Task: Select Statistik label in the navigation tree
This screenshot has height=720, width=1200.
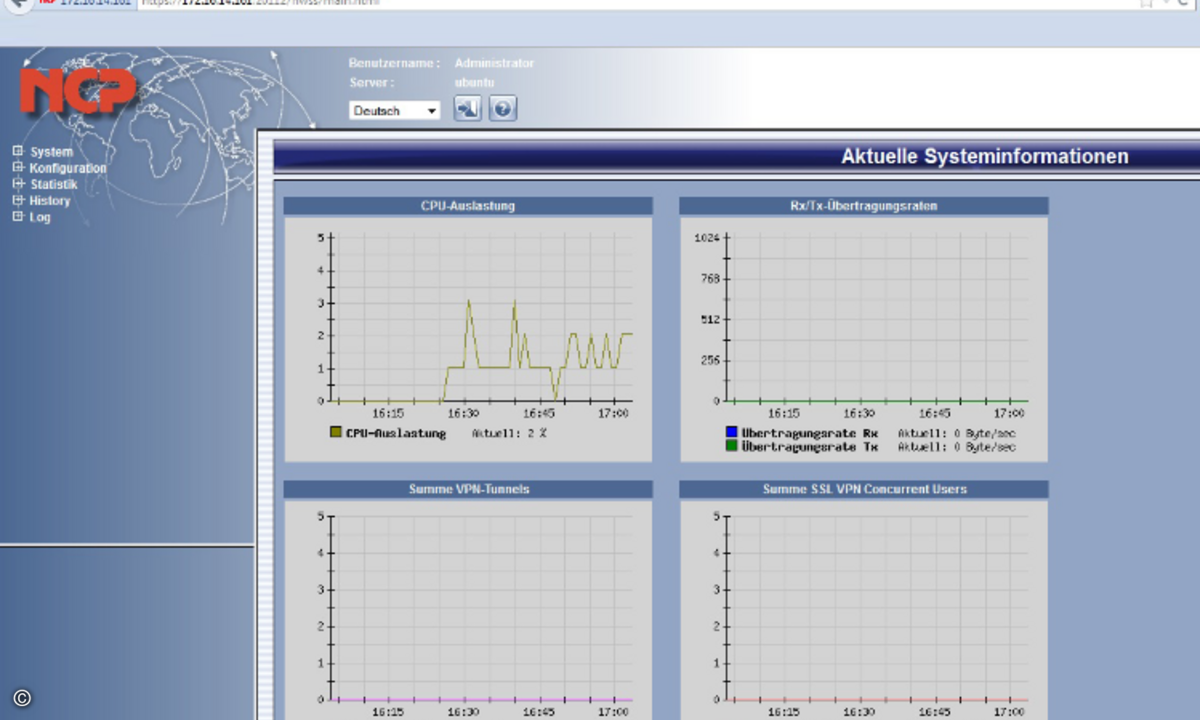Action: (54, 184)
